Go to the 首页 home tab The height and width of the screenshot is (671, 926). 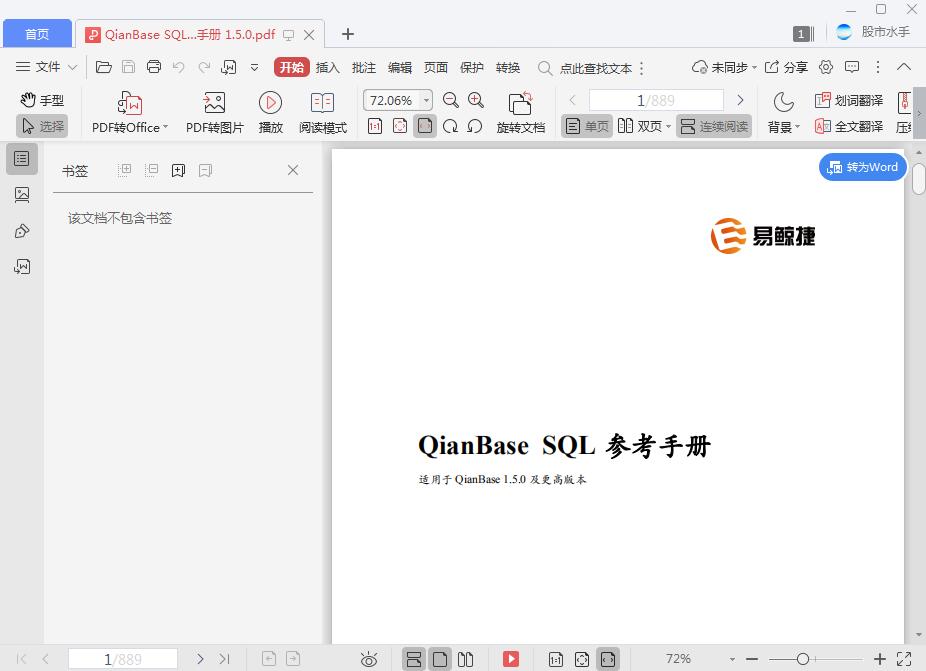click(37, 33)
